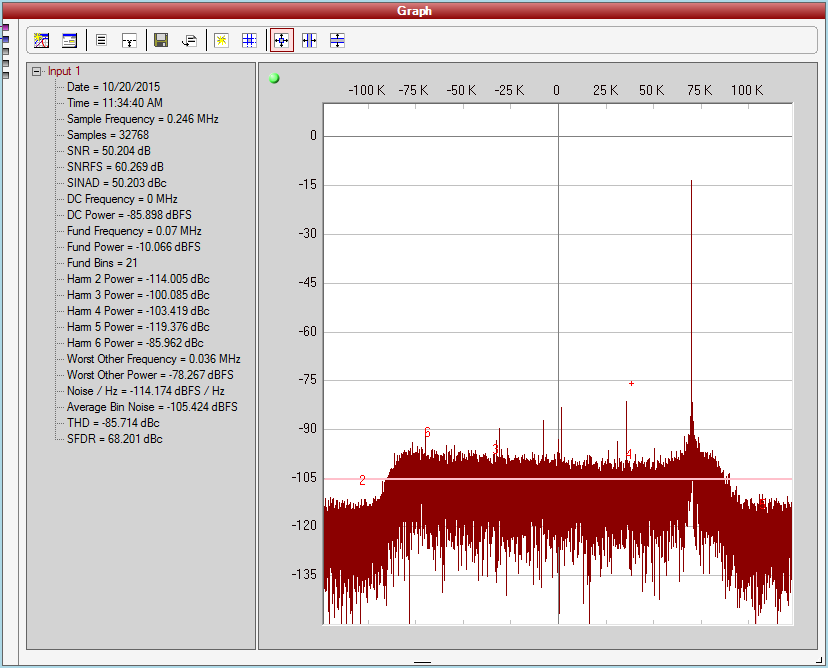Select Harm 4 Power = -103.419 dBc row
The image size is (828, 668).
click(x=138, y=311)
